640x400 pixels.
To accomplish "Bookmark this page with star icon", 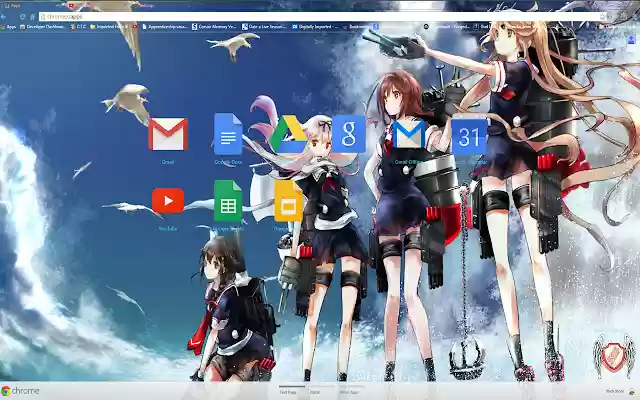I will click(x=602, y=17).
